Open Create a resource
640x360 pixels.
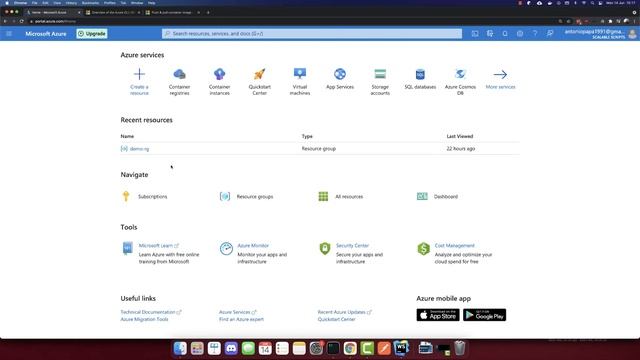click(x=139, y=82)
